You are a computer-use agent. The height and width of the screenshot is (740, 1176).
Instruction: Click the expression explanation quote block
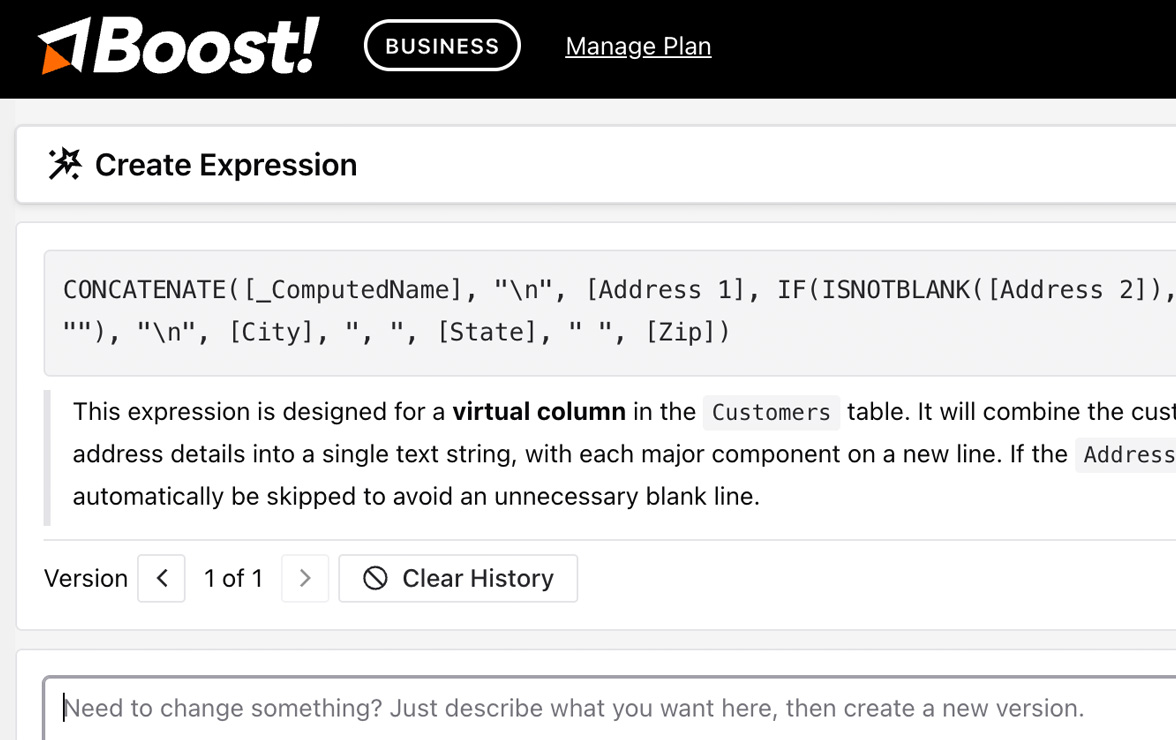(x=500, y=453)
